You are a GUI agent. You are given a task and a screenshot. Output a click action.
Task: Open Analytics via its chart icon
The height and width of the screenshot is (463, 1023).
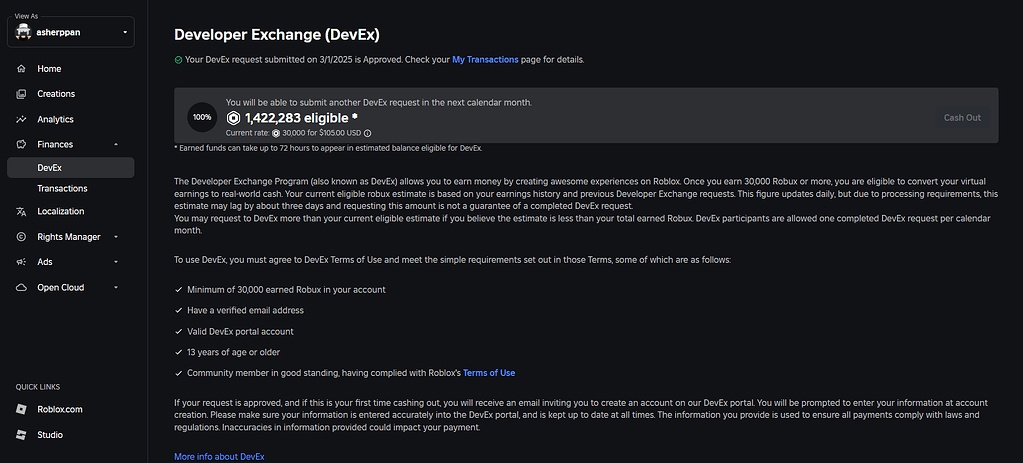(21, 119)
